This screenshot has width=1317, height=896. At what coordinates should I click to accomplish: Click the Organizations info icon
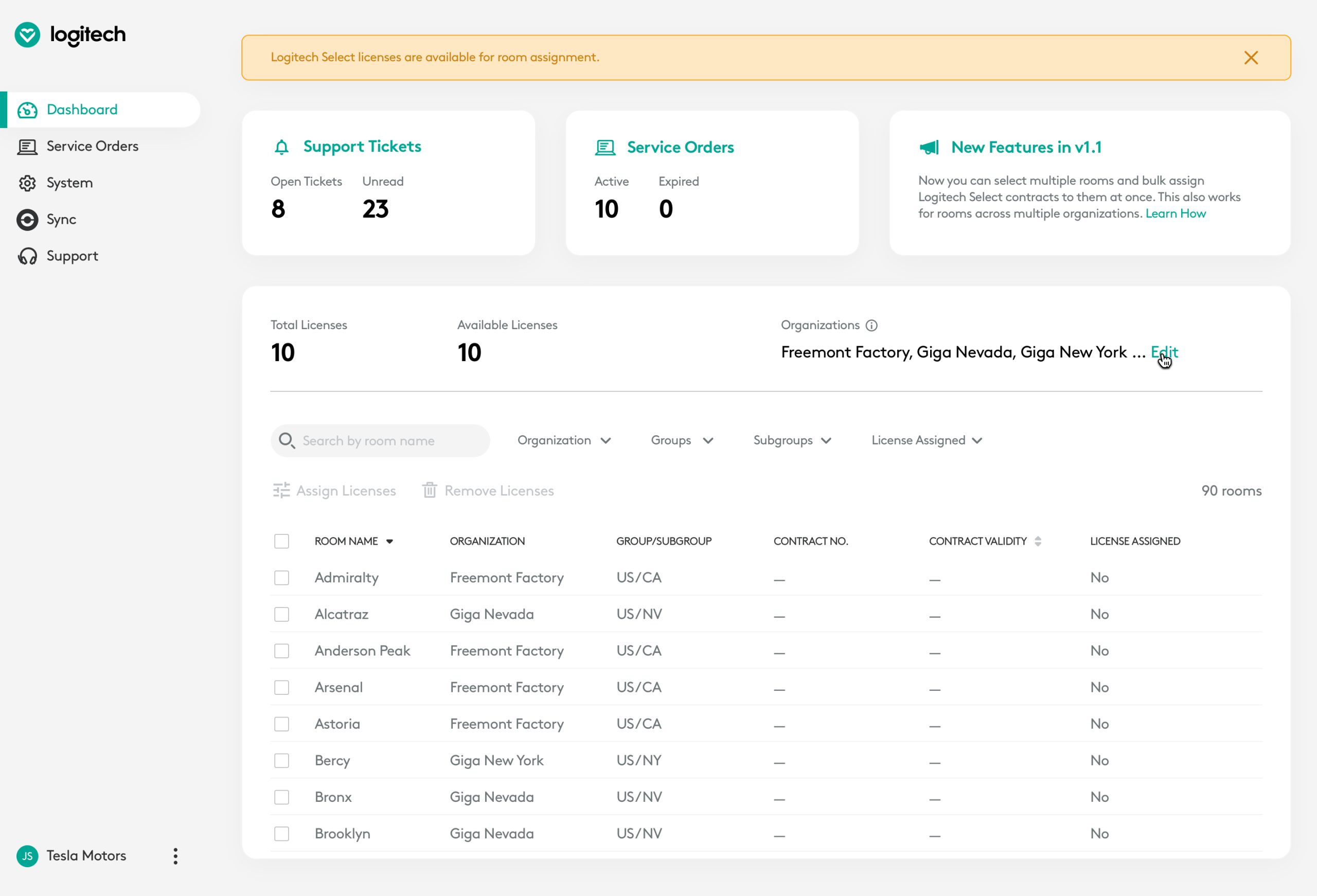[x=871, y=325]
